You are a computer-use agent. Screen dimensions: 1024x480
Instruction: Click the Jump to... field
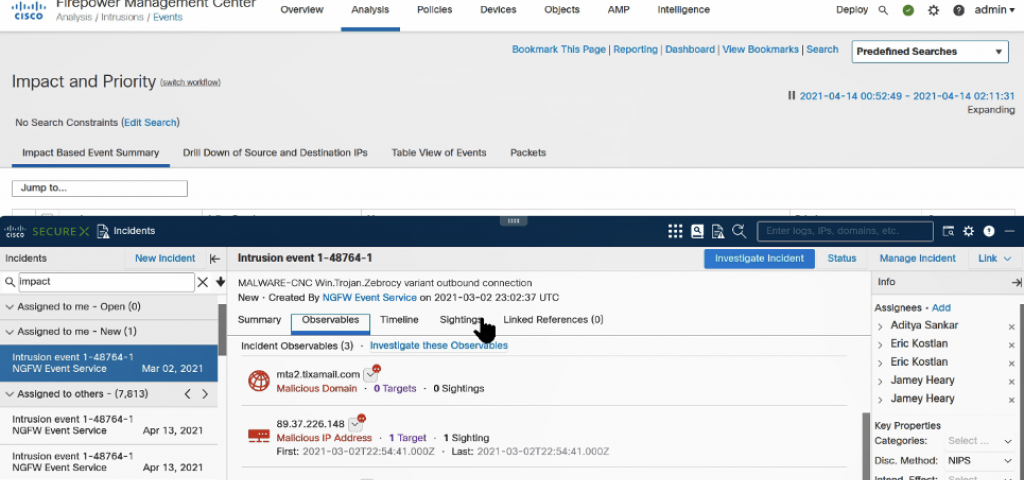click(100, 188)
